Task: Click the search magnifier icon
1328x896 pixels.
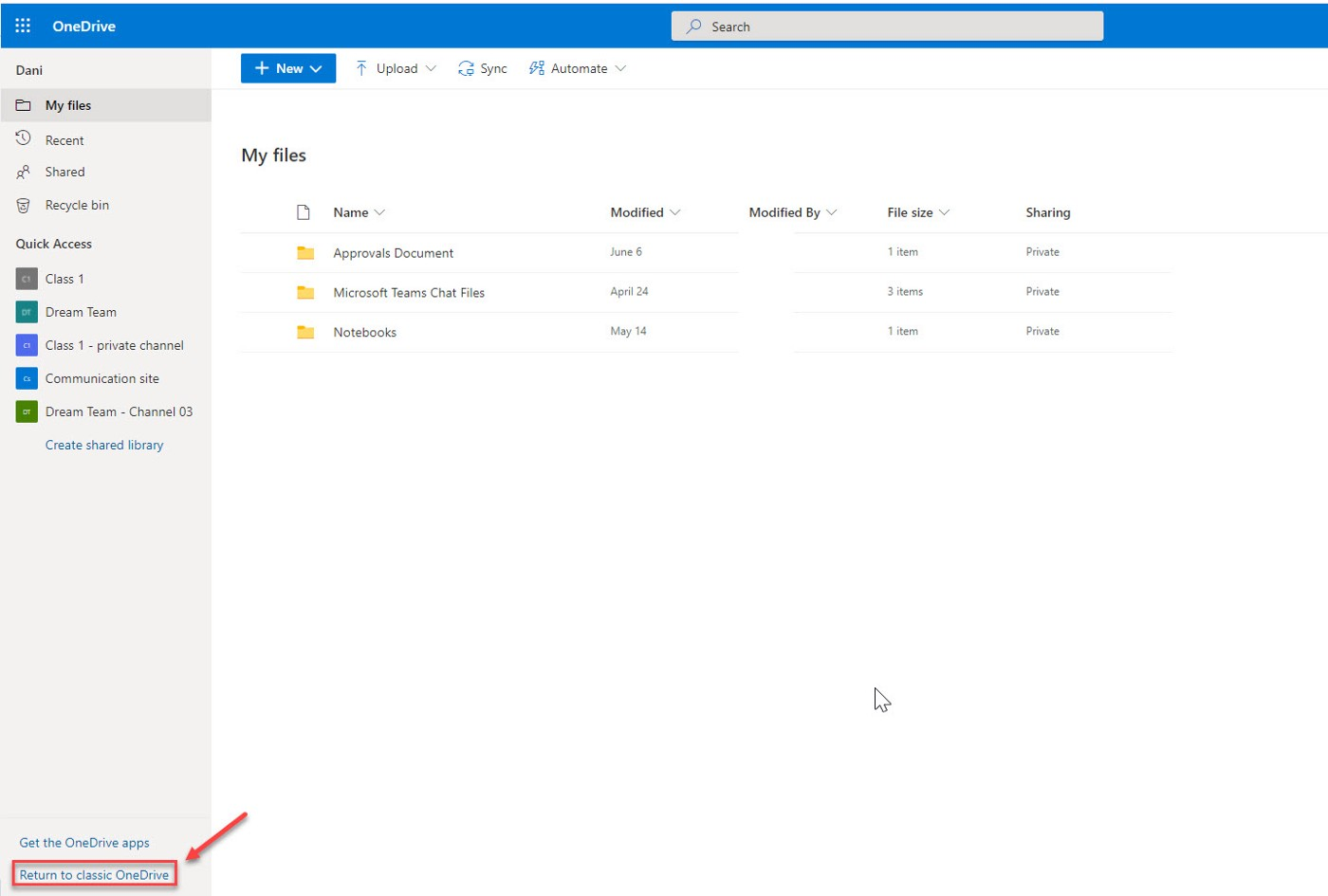Action: click(x=694, y=27)
